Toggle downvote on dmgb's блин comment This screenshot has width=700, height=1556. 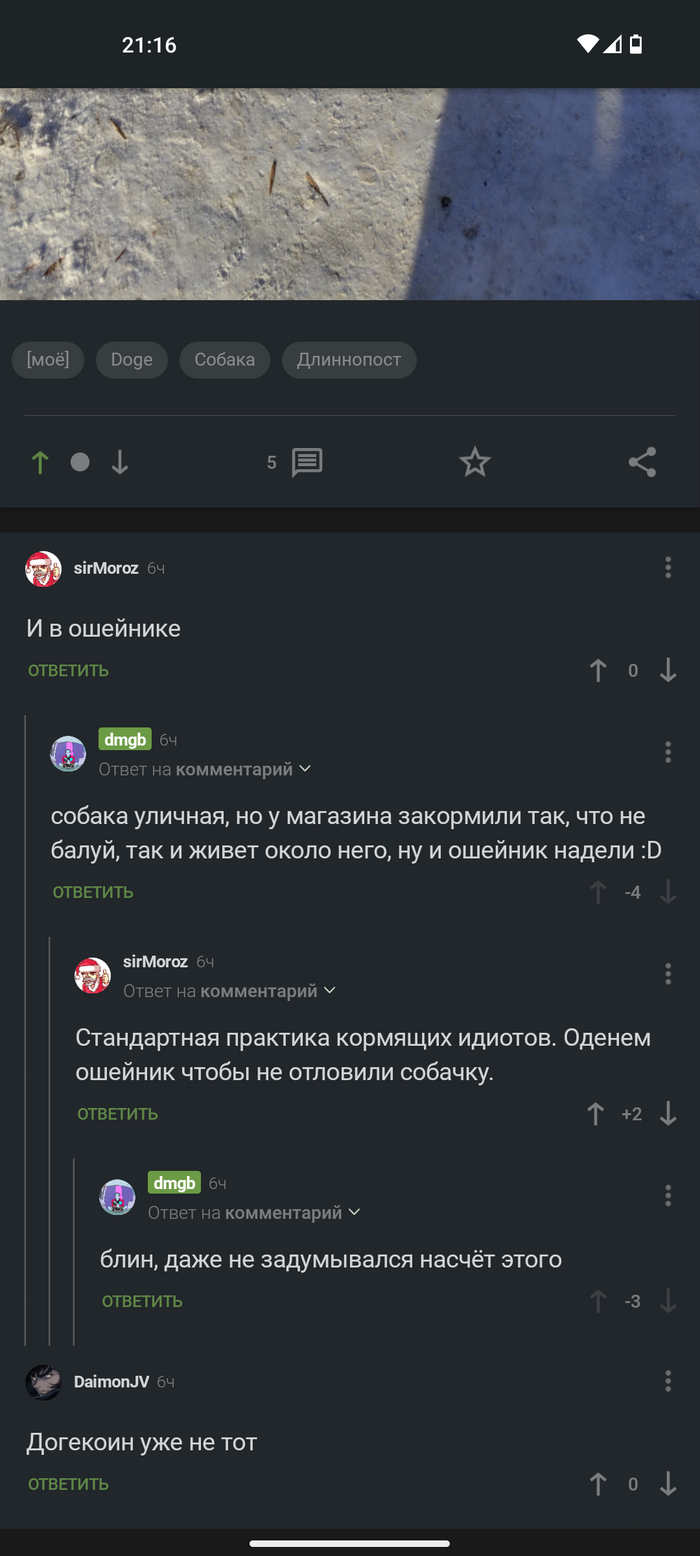point(670,1301)
